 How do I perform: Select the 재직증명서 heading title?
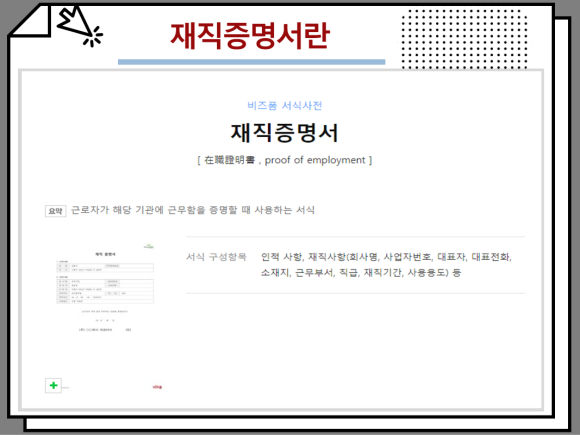coord(284,133)
